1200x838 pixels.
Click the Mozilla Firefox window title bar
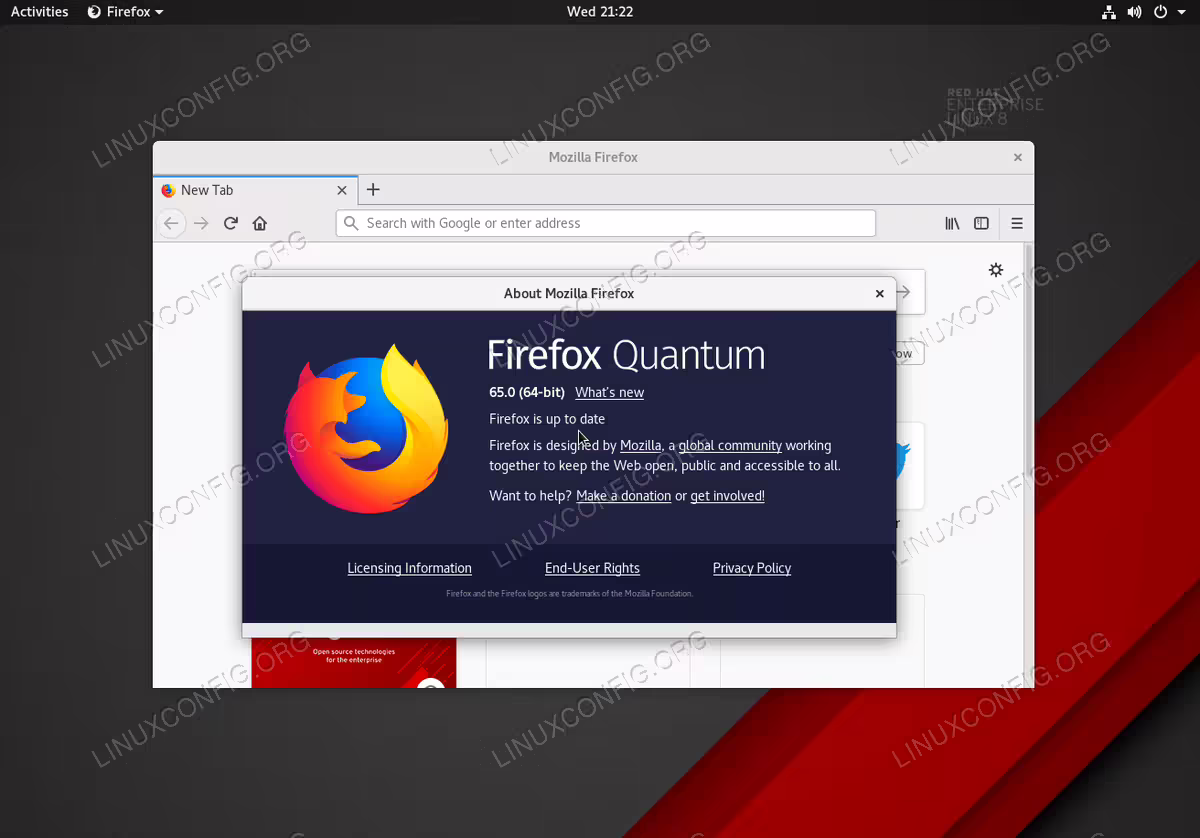pos(593,157)
